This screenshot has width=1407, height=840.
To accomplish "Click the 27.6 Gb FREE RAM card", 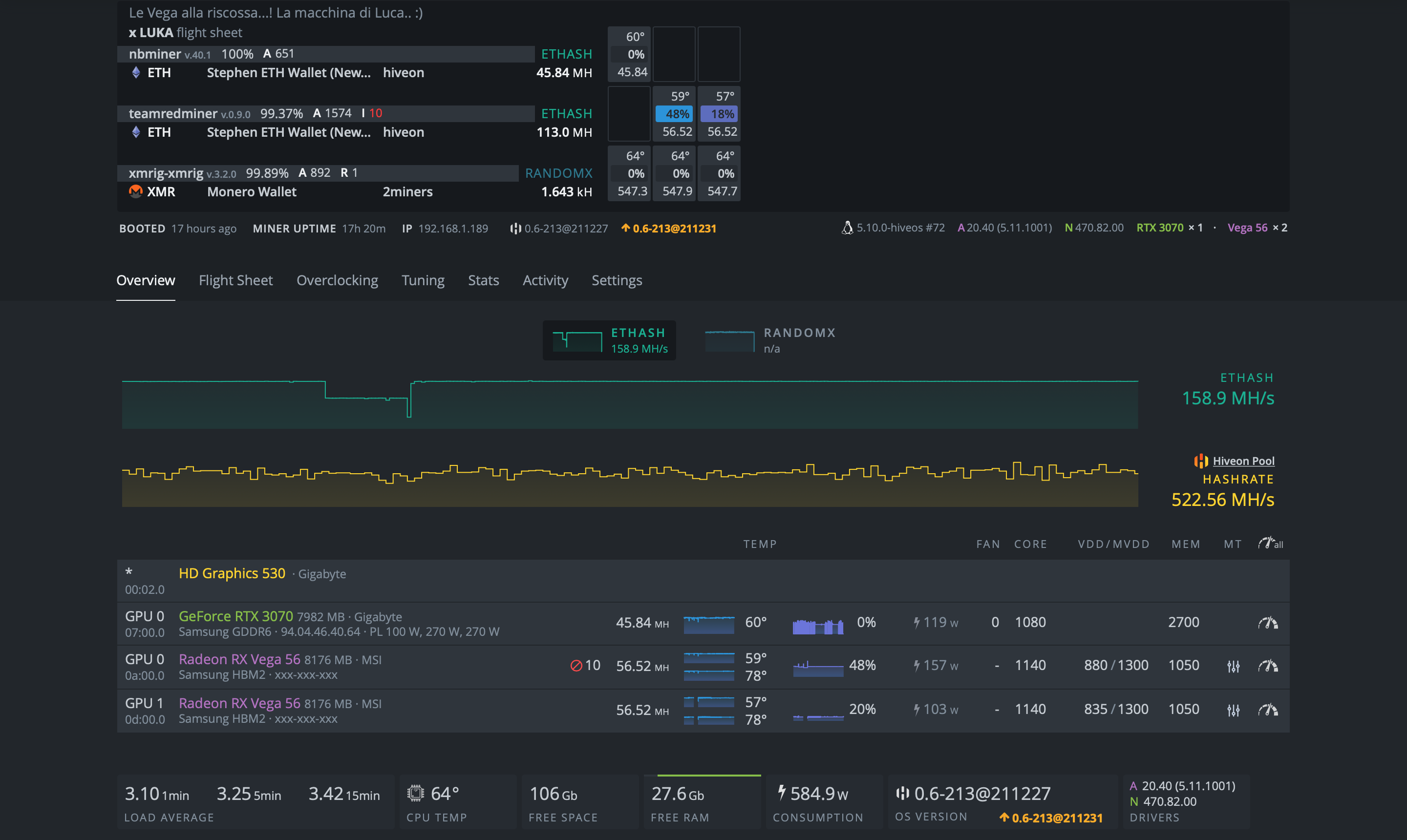I will tap(702, 801).
